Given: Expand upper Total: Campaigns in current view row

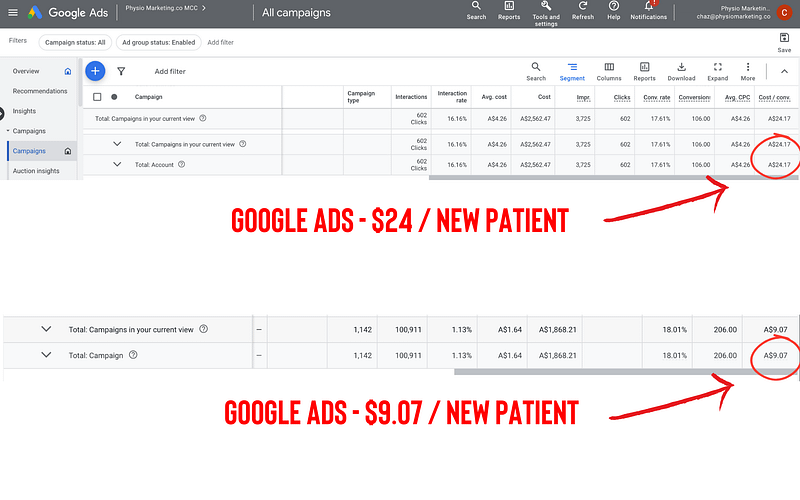Looking at the screenshot, I should pyautogui.click(x=117, y=144).
